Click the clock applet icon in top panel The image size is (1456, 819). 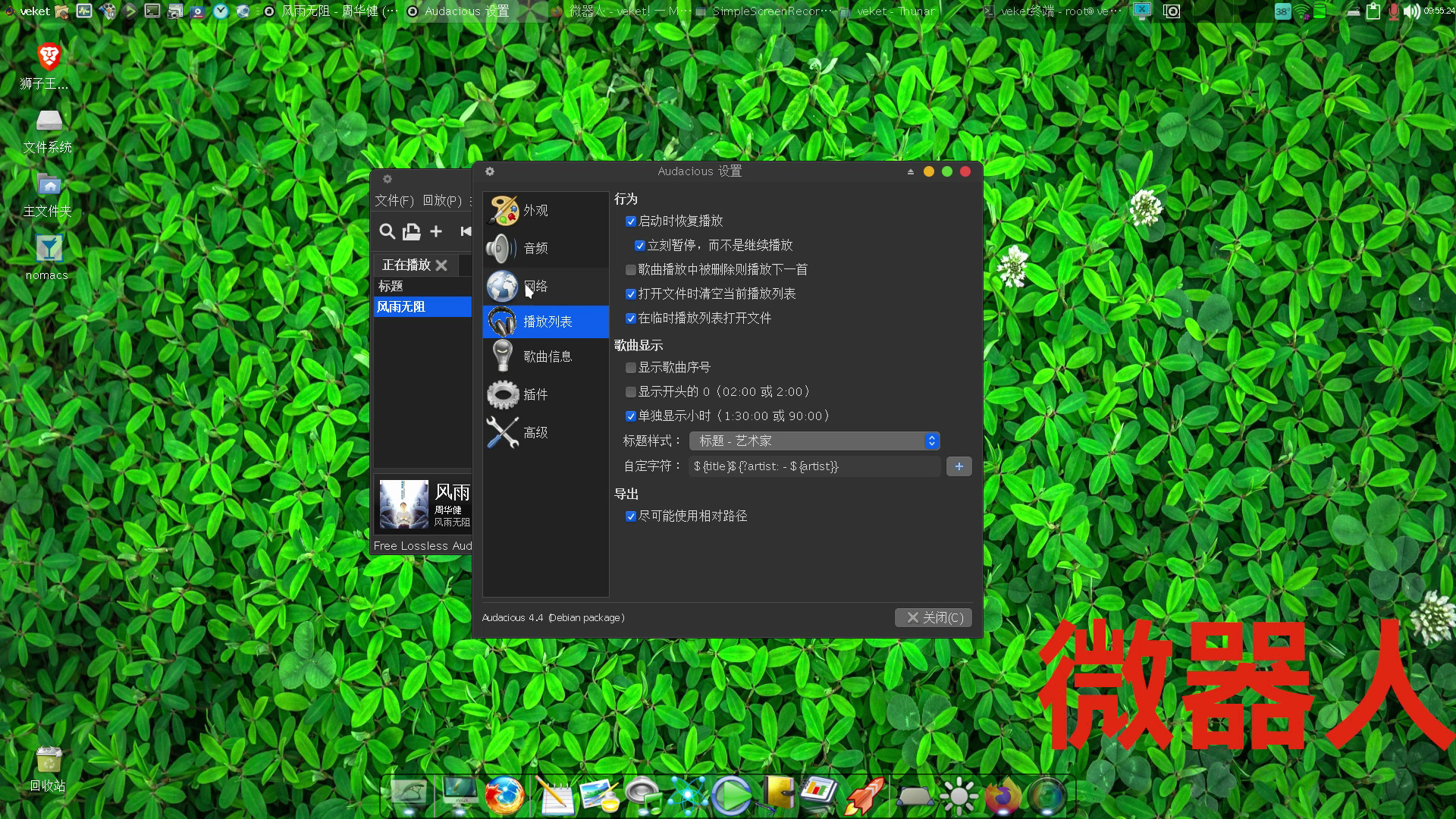(221, 11)
